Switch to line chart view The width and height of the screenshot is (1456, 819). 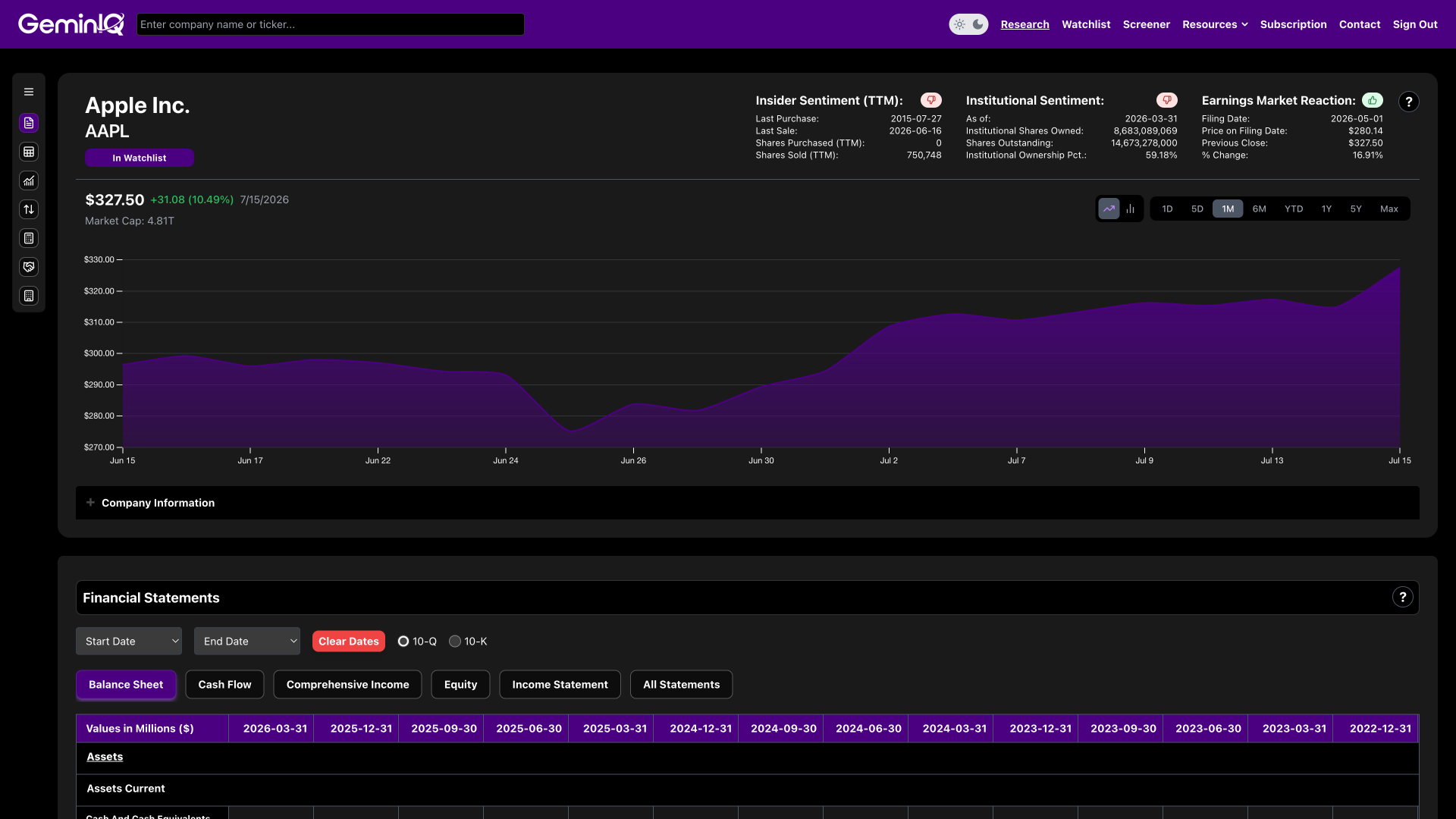[1109, 209]
